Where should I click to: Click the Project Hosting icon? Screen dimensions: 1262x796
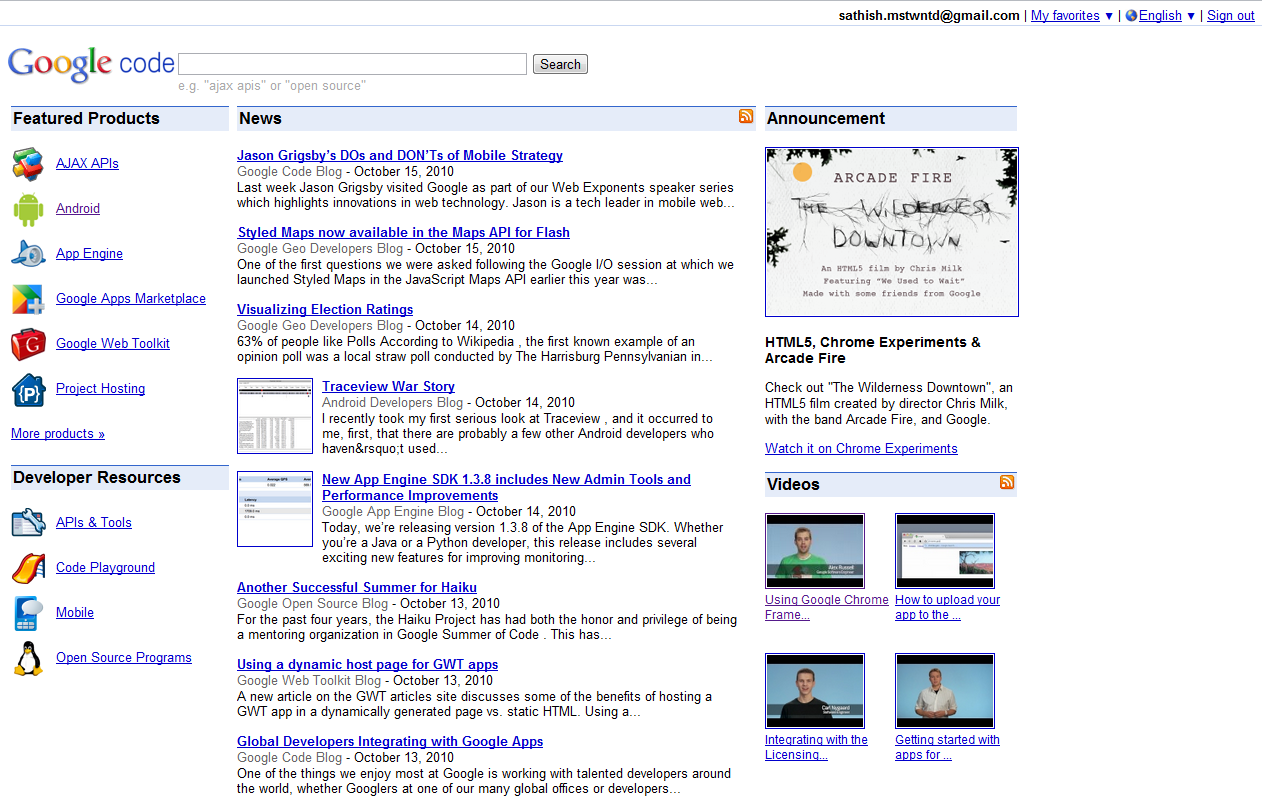point(28,389)
